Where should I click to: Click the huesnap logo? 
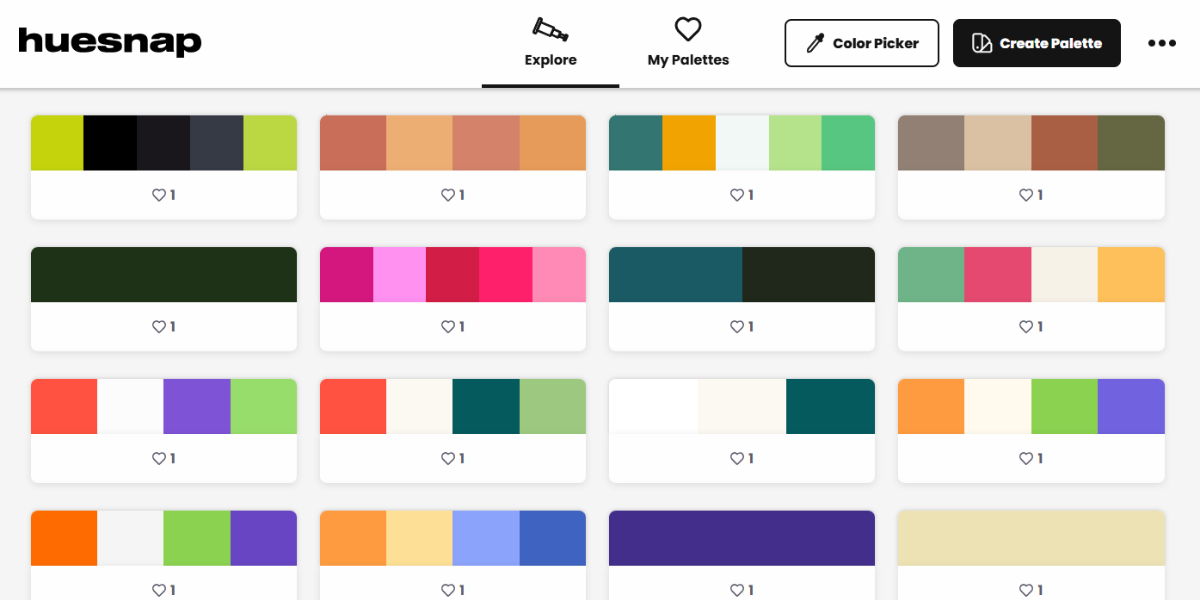(x=110, y=42)
